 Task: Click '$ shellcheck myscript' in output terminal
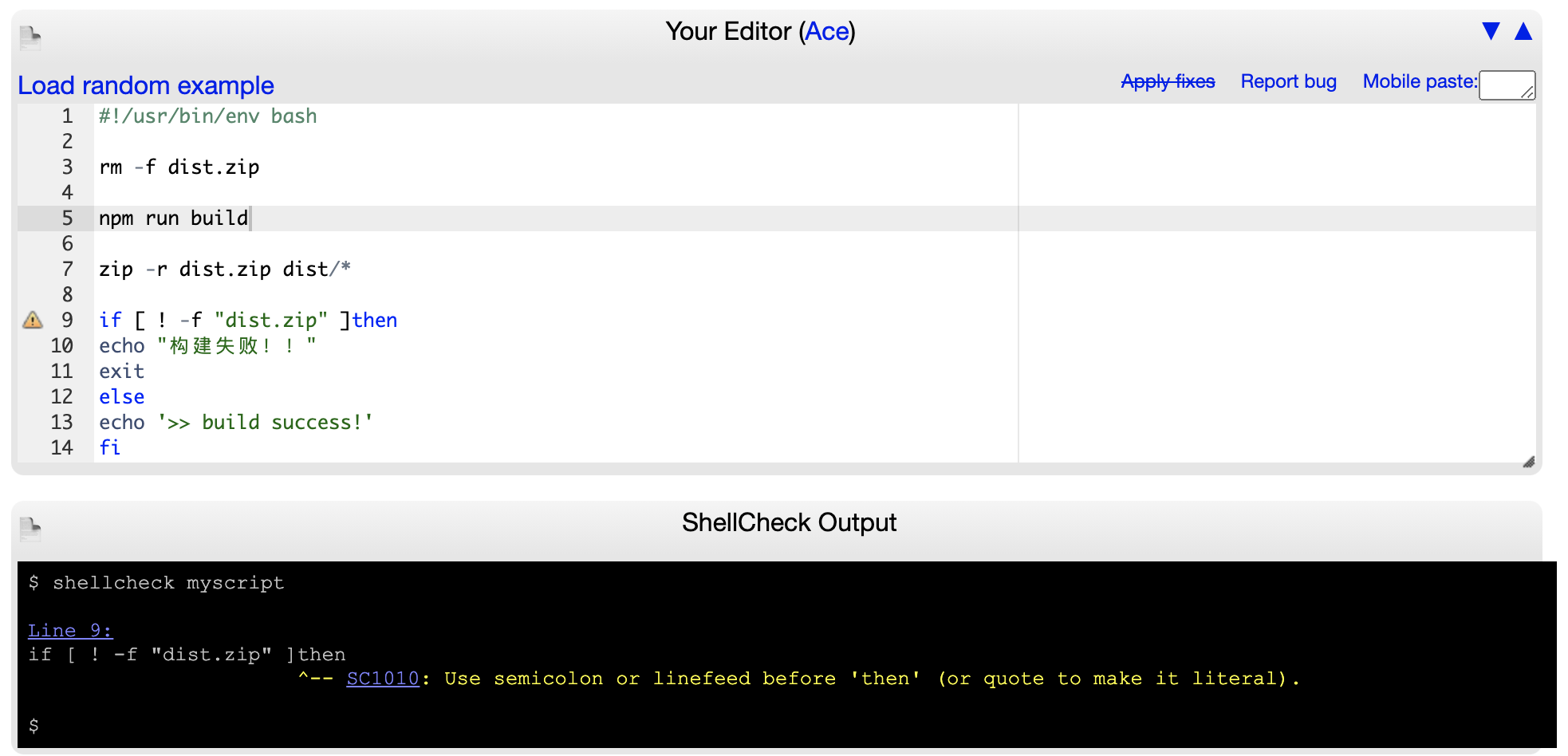point(156,583)
